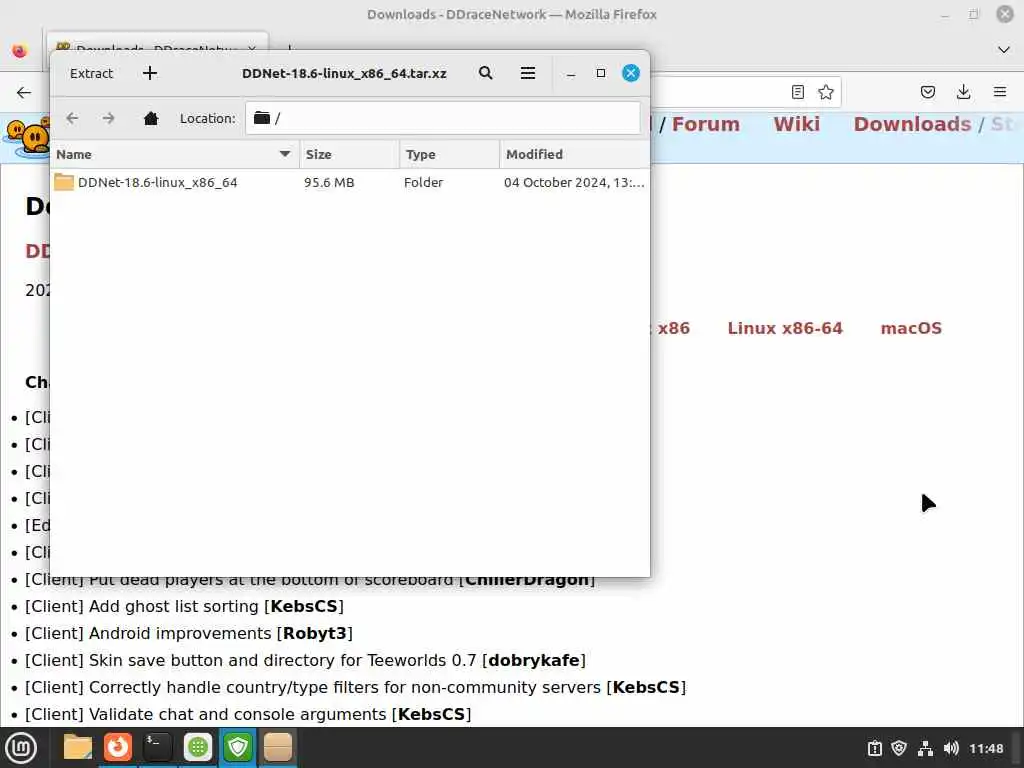This screenshot has height=768, width=1024.
Task: Select the DDNet-18.6-linux_x86_64 folder row
Action: [x=350, y=182]
